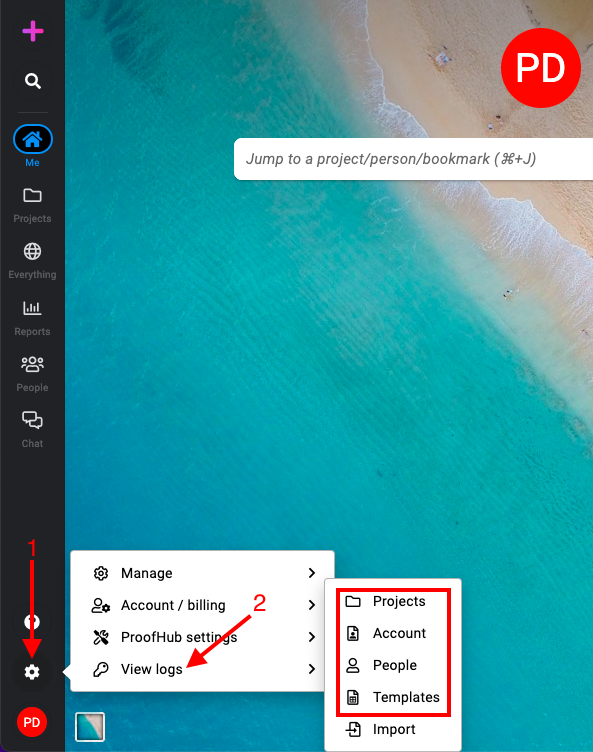The width and height of the screenshot is (593, 752).
Task: Open the Everything globe icon
Action: coord(32,261)
